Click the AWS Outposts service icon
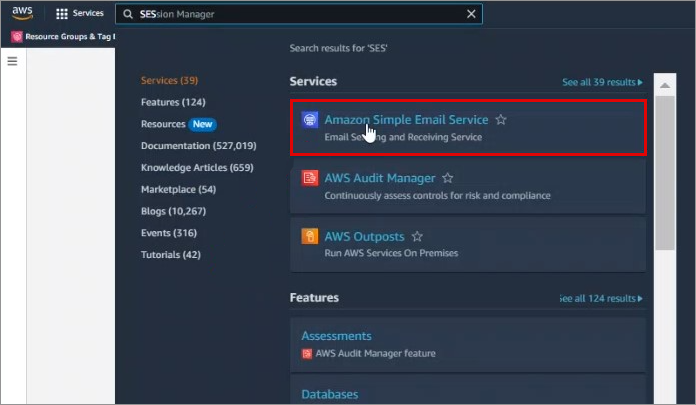The height and width of the screenshot is (405, 696). coord(310,237)
